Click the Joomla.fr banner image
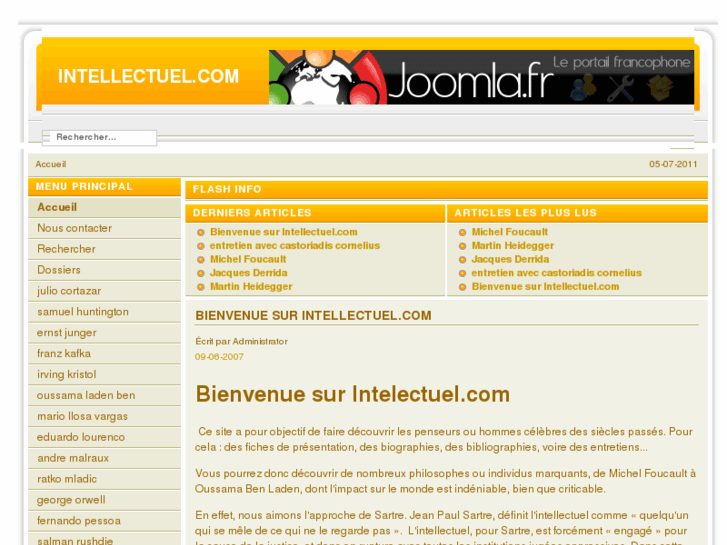Screen dimensions: 727x545 click(481, 77)
